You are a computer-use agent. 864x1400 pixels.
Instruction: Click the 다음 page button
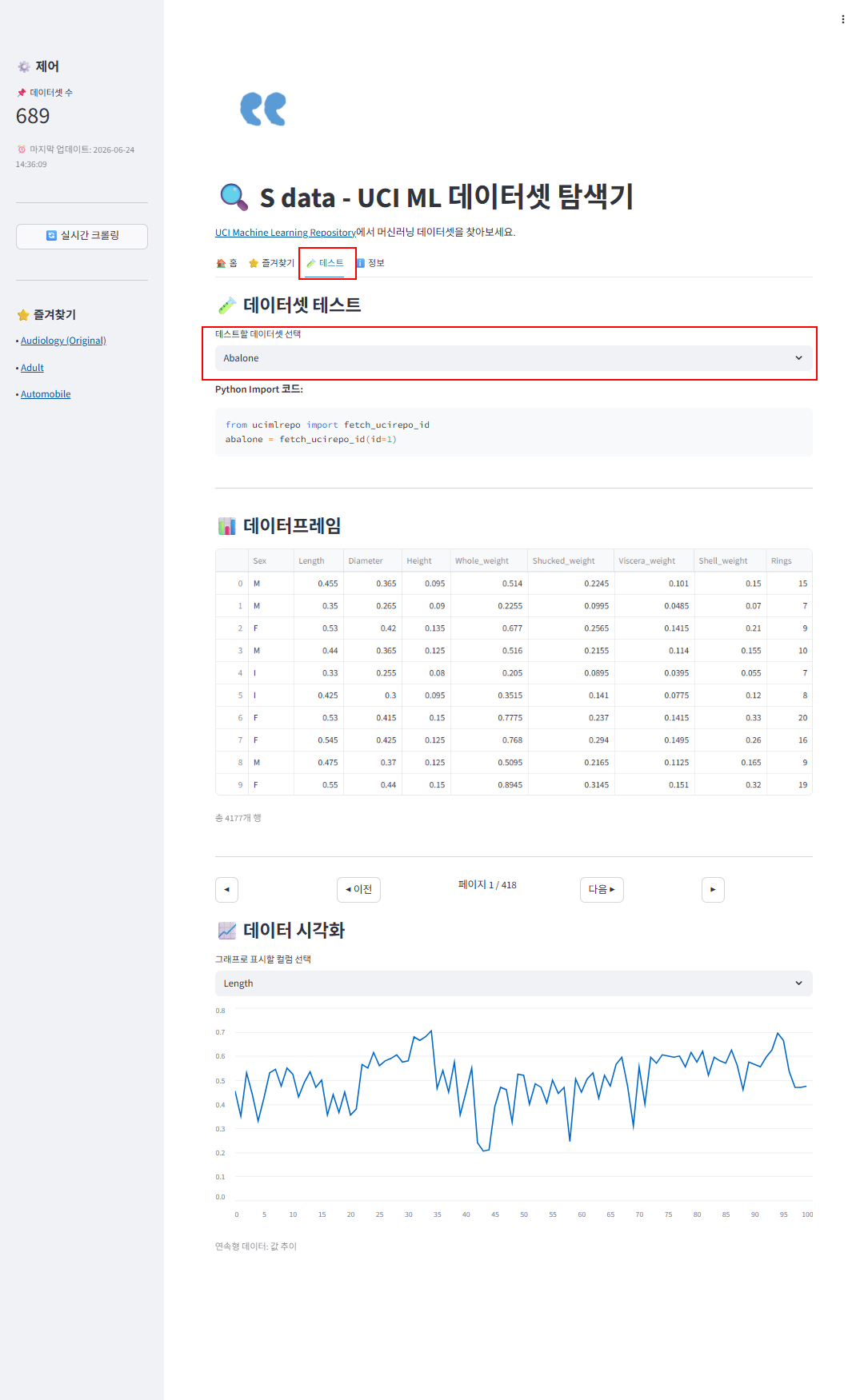602,889
